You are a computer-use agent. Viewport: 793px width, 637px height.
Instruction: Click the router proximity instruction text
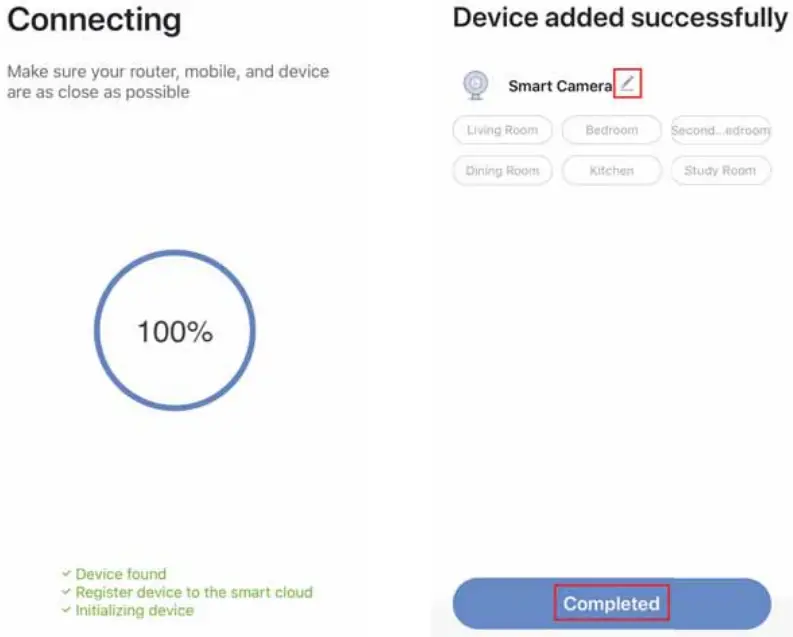pyautogui.click(x=168, y=82)
